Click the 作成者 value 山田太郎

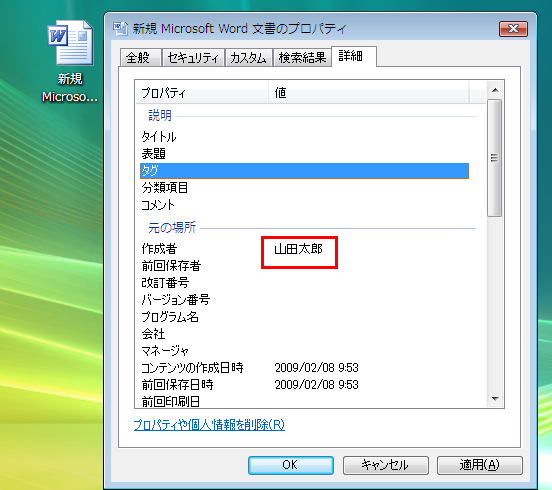(299, 249)
